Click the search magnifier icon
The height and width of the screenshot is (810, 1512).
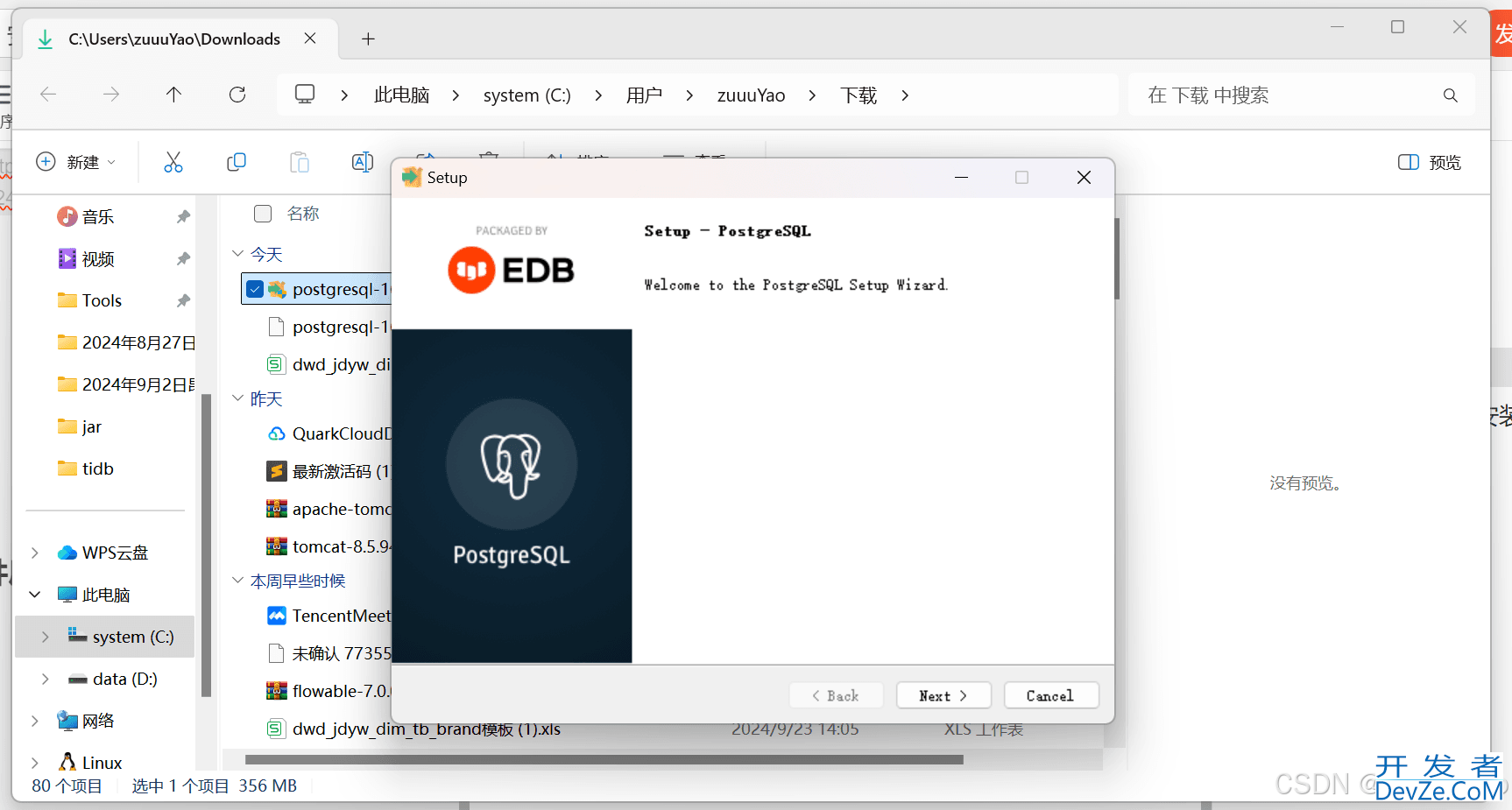[1451, 95]
